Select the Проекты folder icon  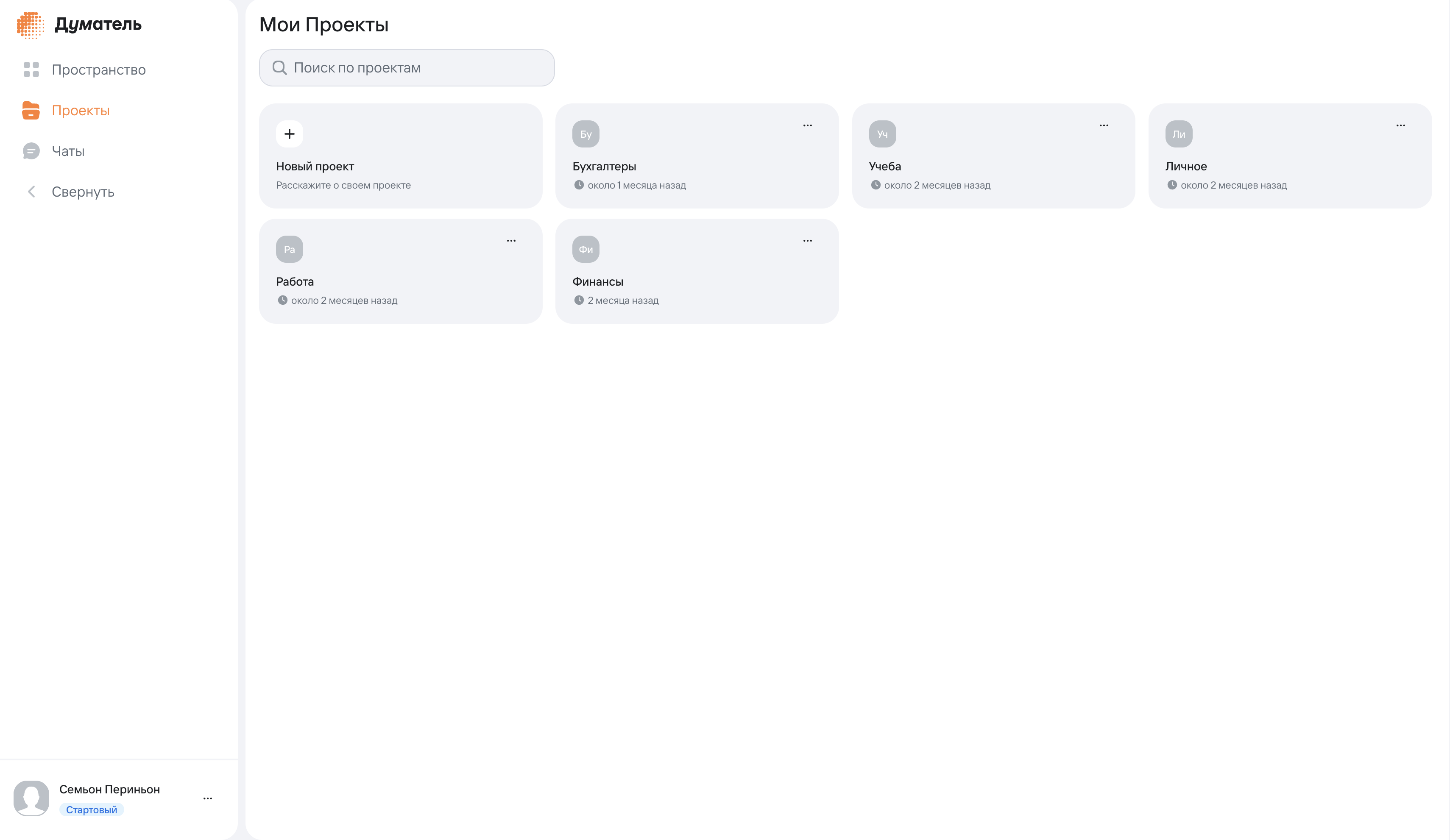tap(32, 110)
